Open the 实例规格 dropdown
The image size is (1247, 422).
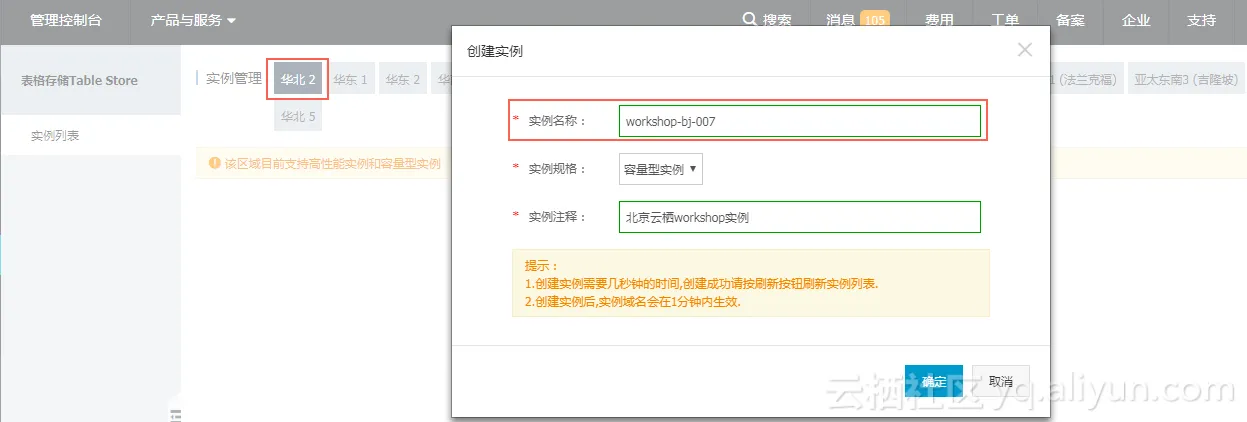coord(661,169)
